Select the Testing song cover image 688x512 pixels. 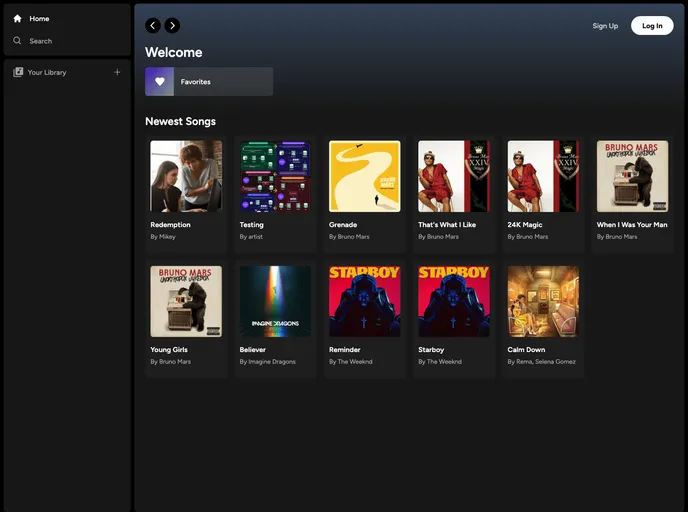[x=275, y=176]
